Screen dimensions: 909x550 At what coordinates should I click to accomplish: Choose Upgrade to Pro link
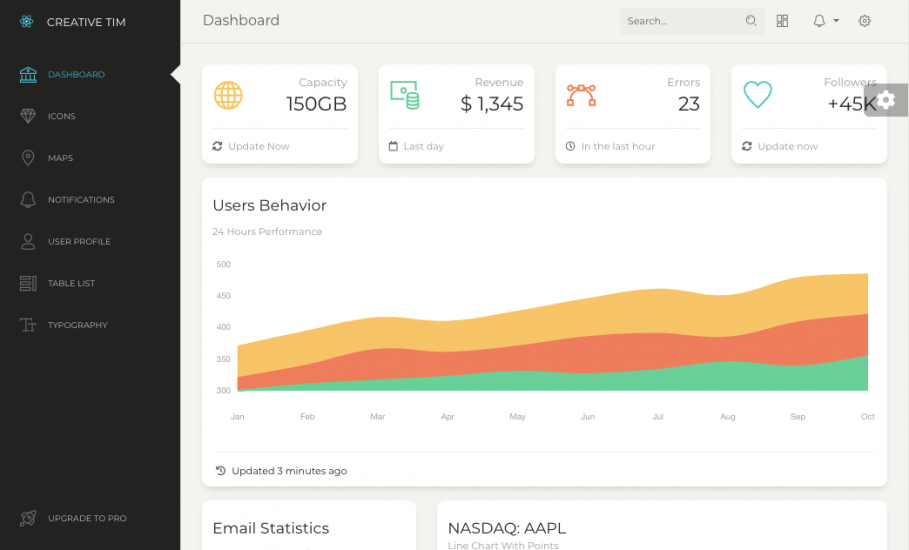pyautogui.click(x=87, y=518)
